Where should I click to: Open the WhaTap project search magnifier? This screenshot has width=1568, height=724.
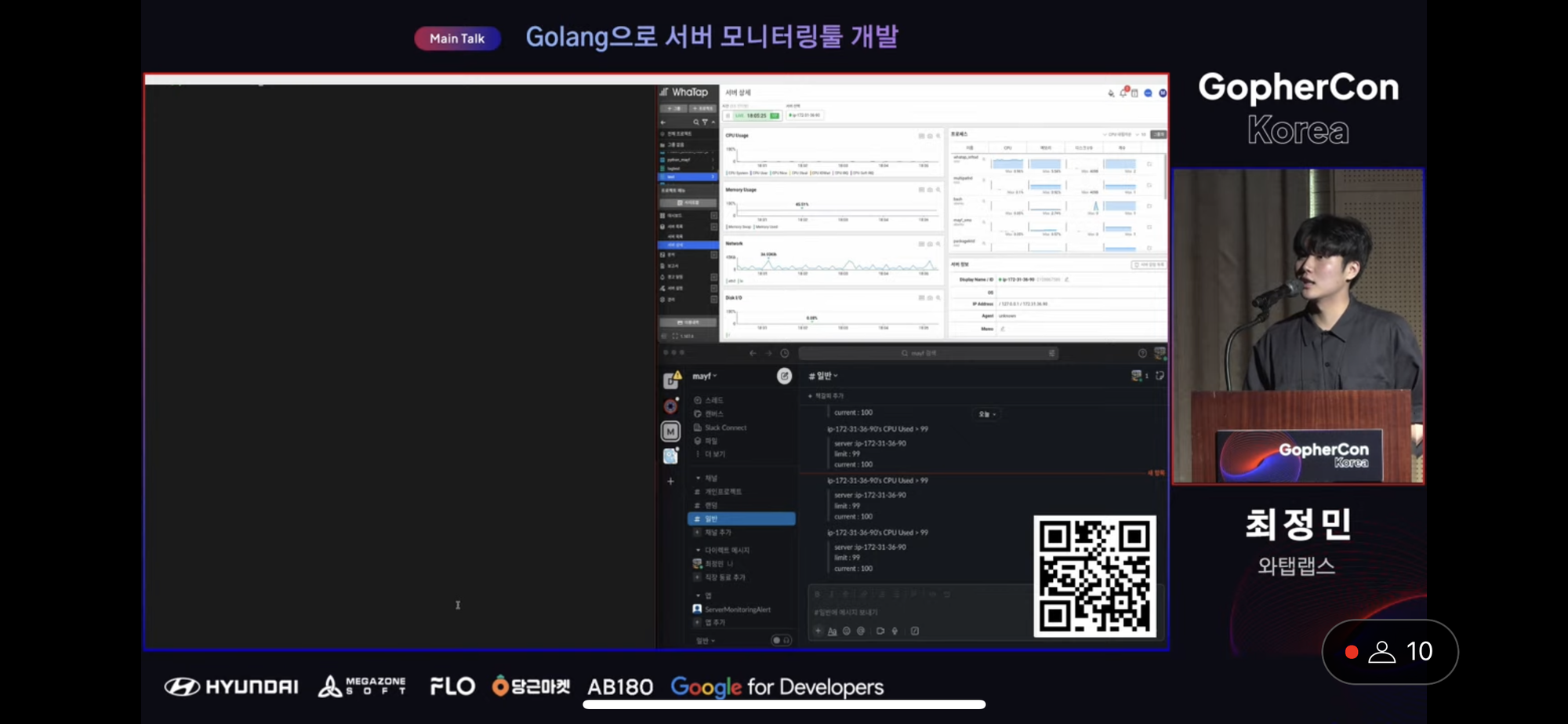coord(695,122)
